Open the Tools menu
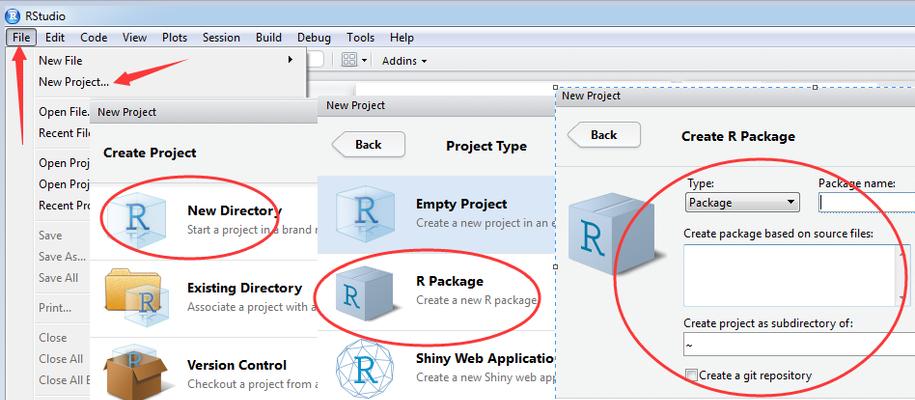 pos(360,37)
